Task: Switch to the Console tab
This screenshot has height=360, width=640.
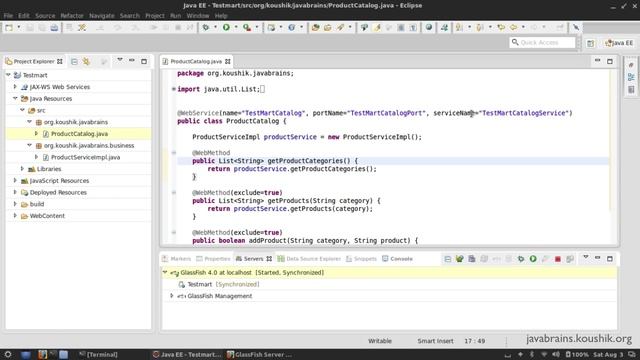Action: pos(397,259)
